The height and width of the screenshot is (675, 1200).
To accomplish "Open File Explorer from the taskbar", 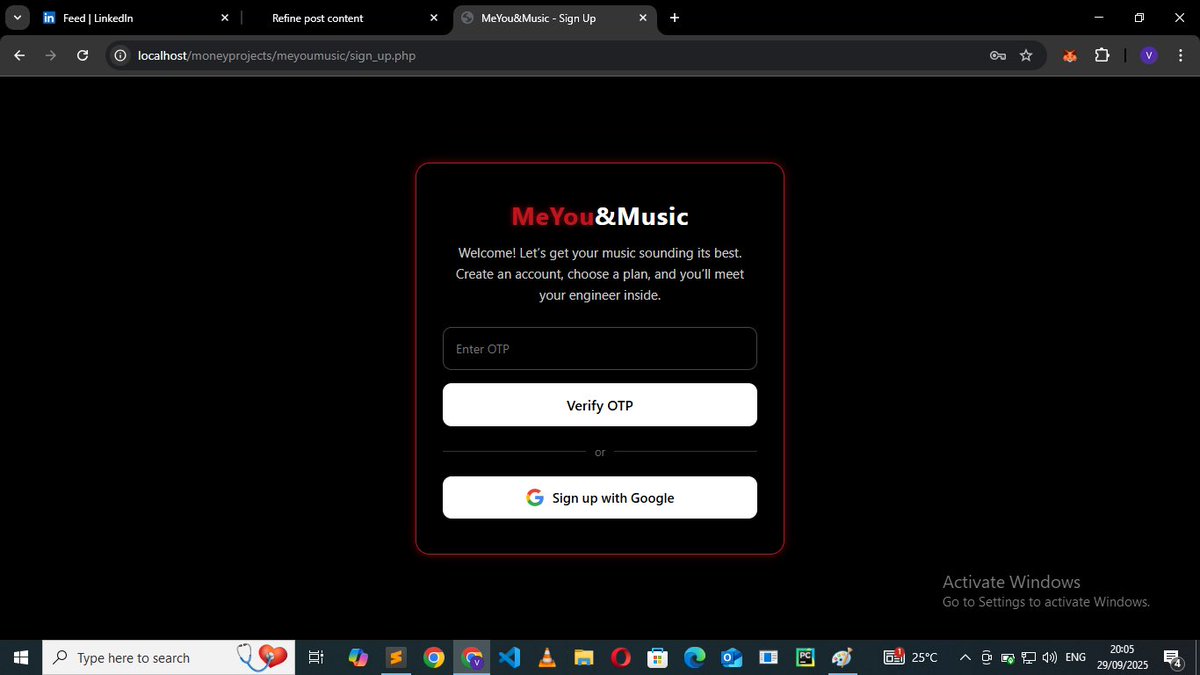I will click(x=584, y=657).
